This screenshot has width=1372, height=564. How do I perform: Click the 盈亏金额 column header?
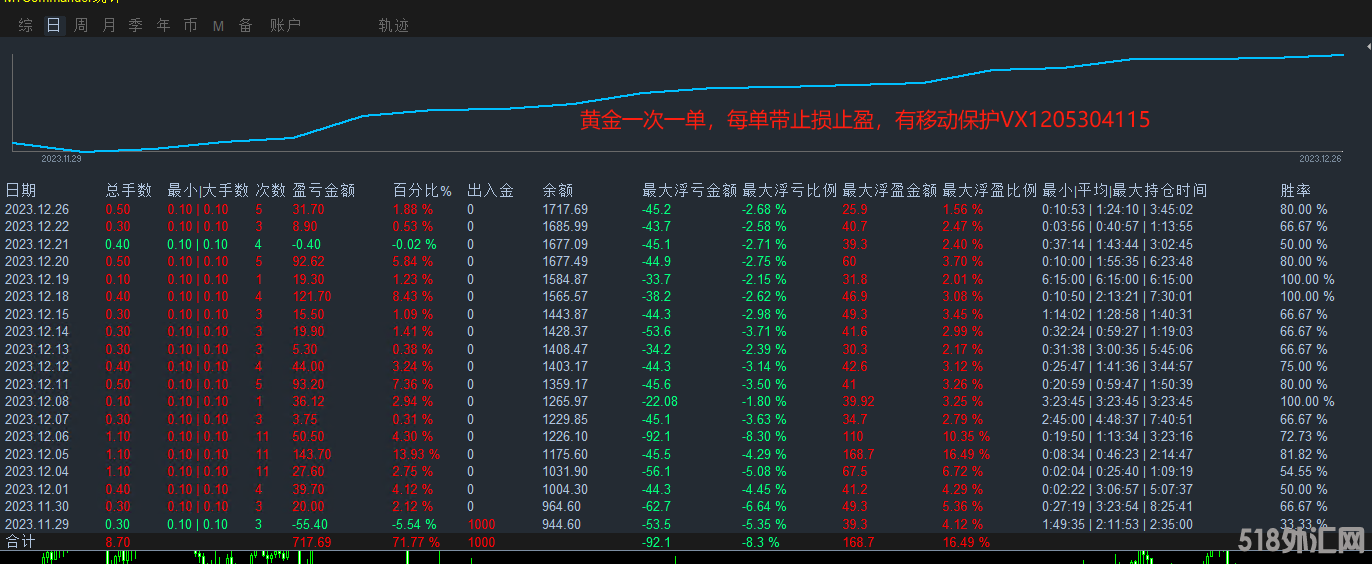point(324,190)
